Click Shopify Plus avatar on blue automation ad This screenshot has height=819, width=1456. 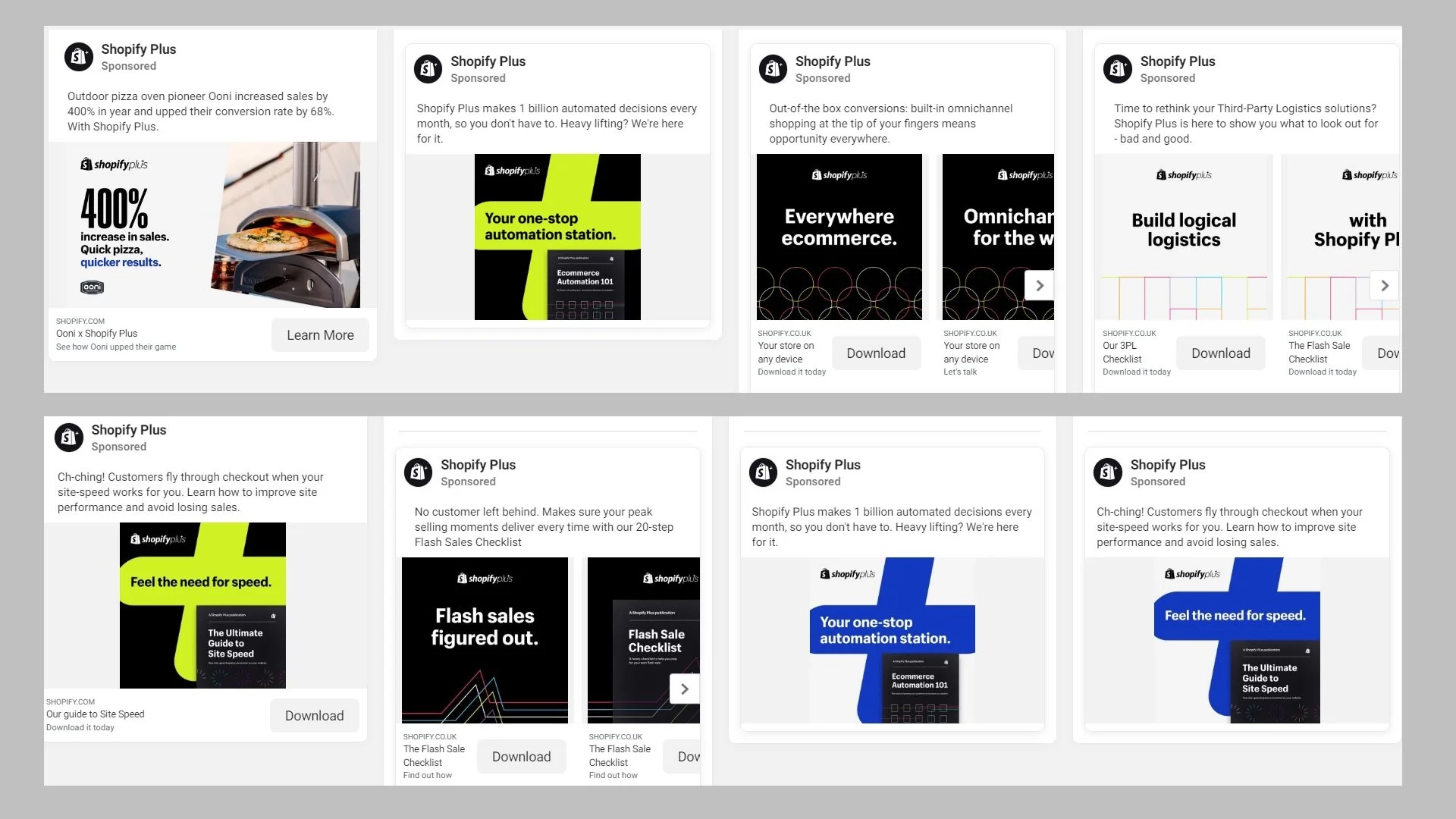tap(763, 472)
